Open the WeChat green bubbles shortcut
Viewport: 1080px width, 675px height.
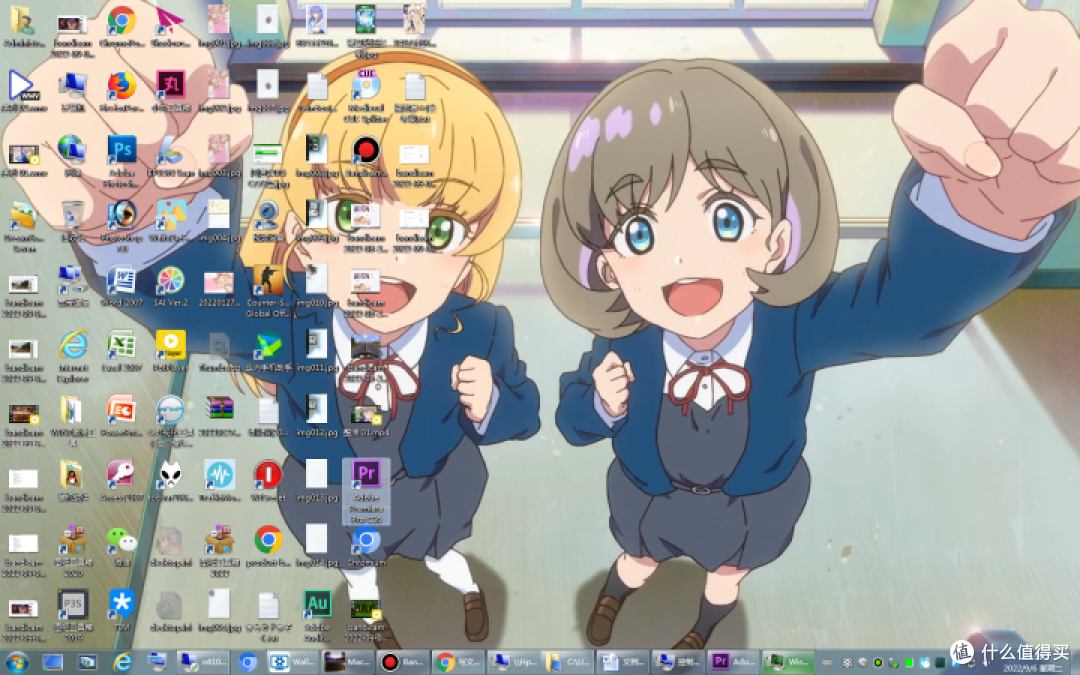pyautogui.click(x=121, y=546)
